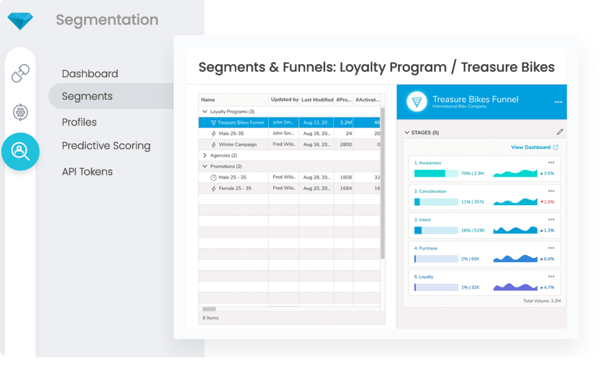Click the Treasure Bikes Funnel header icon
600x365 pixels.
point(416,102)
